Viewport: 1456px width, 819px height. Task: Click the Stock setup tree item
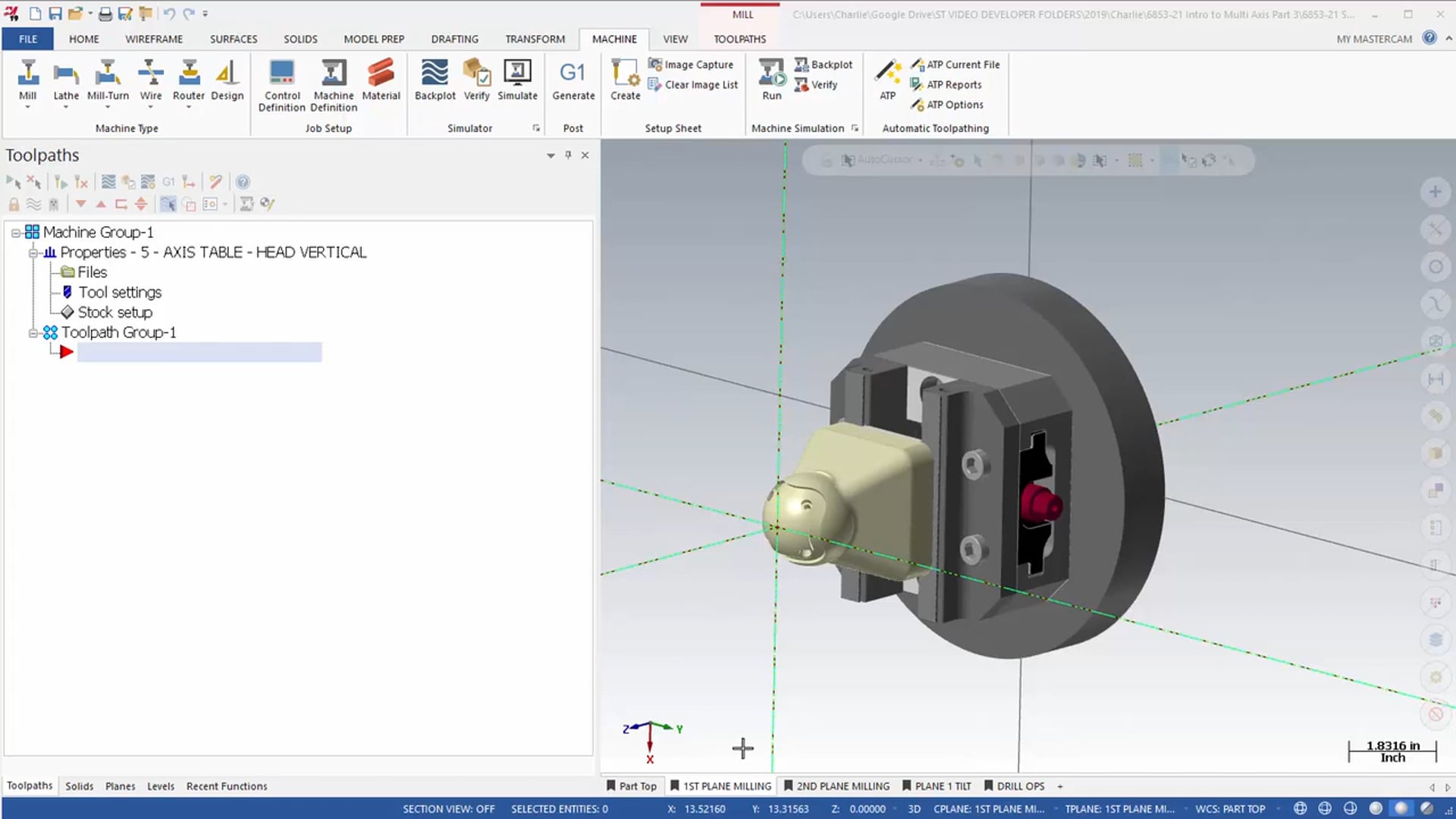click(x=115, y=312)
